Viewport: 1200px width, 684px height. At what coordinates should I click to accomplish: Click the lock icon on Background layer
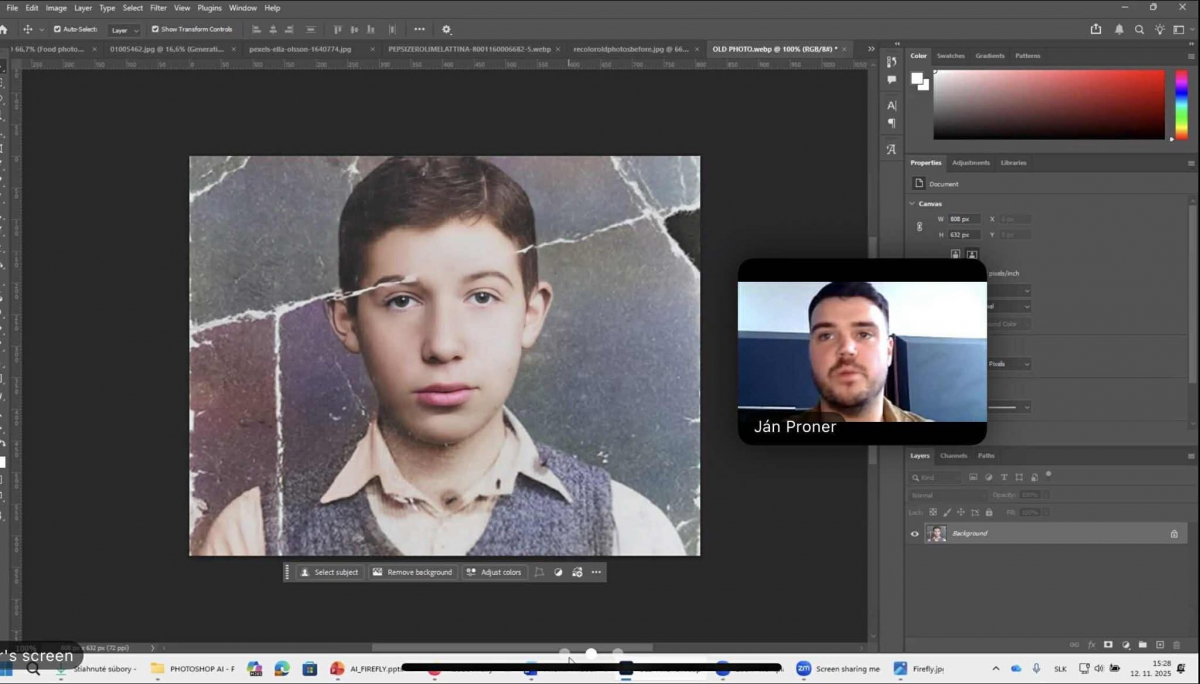coord(1174,534)
